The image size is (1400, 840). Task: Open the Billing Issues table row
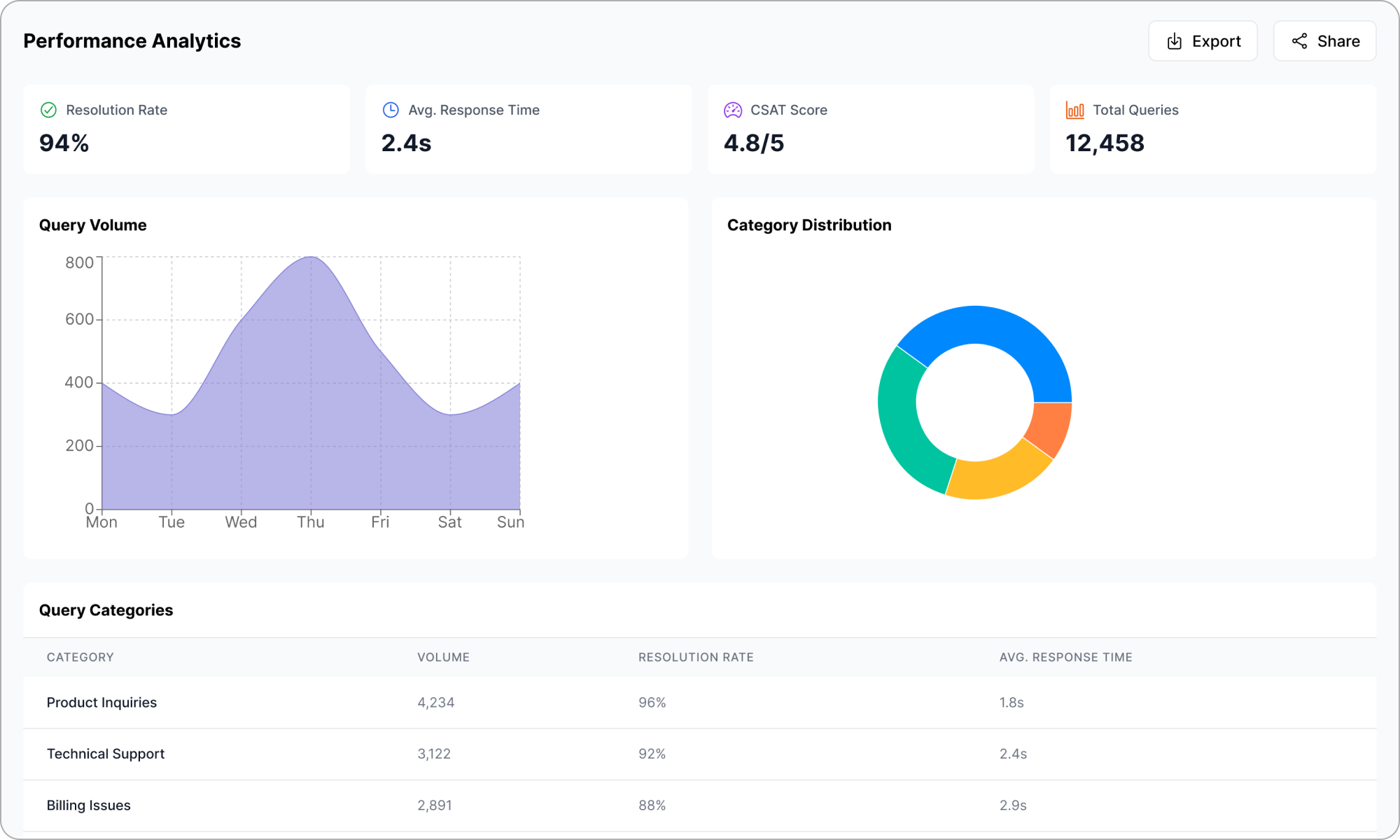pyautogui.click(x=88, y=805)
